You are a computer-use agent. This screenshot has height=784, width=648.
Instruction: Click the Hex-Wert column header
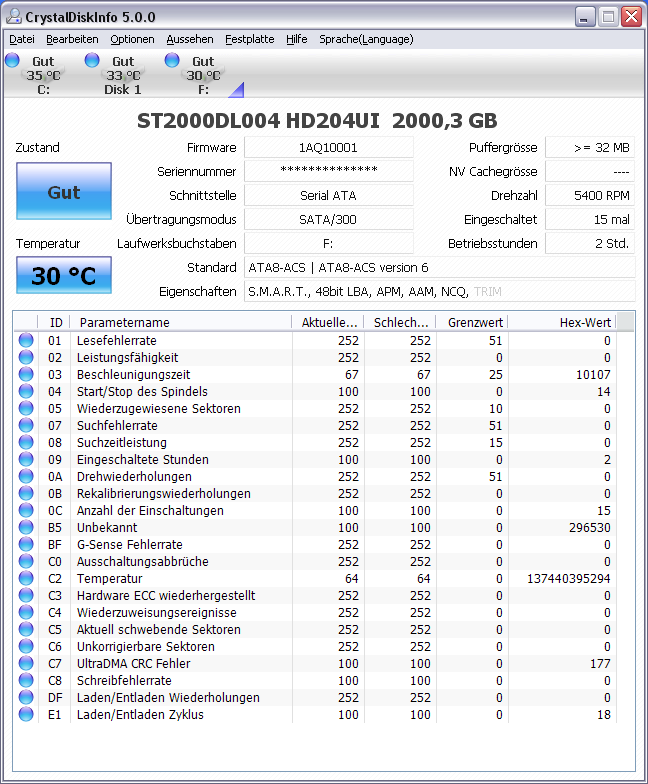(562, 322)
